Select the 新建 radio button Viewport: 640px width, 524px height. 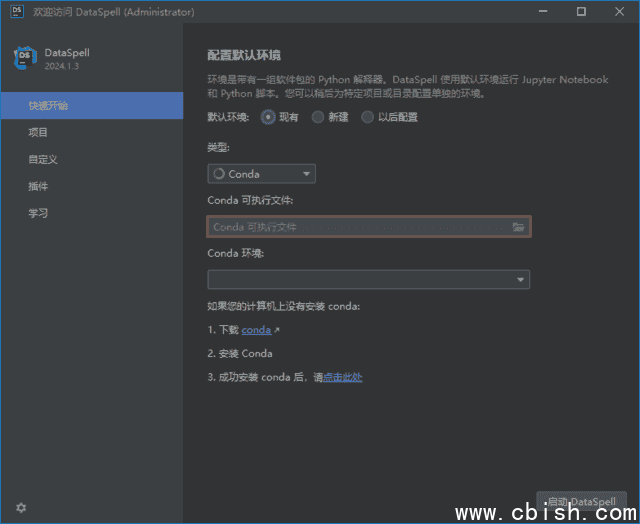click(x=318, y=117)
